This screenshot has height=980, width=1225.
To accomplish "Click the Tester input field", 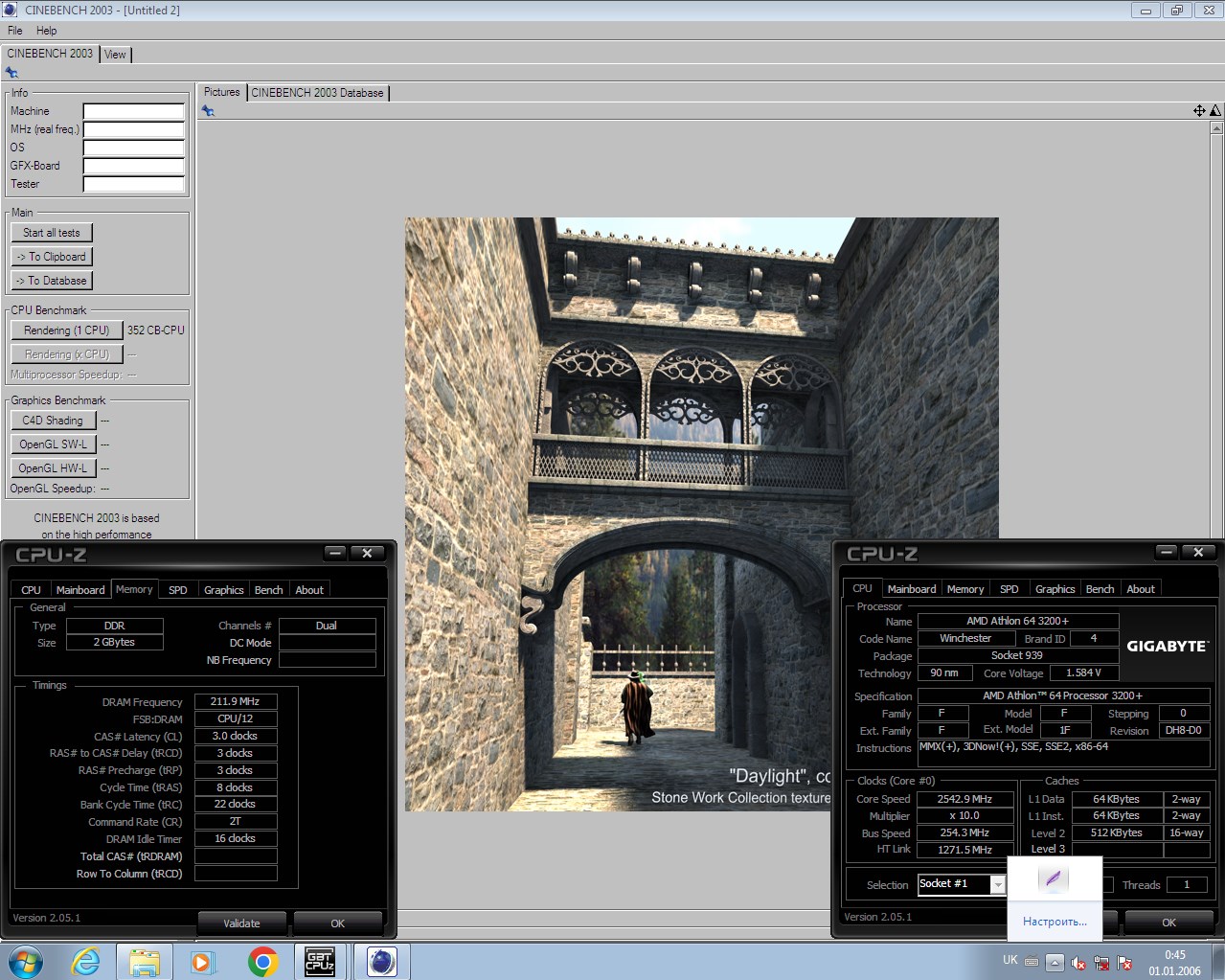I will click(x=134, y=184).
